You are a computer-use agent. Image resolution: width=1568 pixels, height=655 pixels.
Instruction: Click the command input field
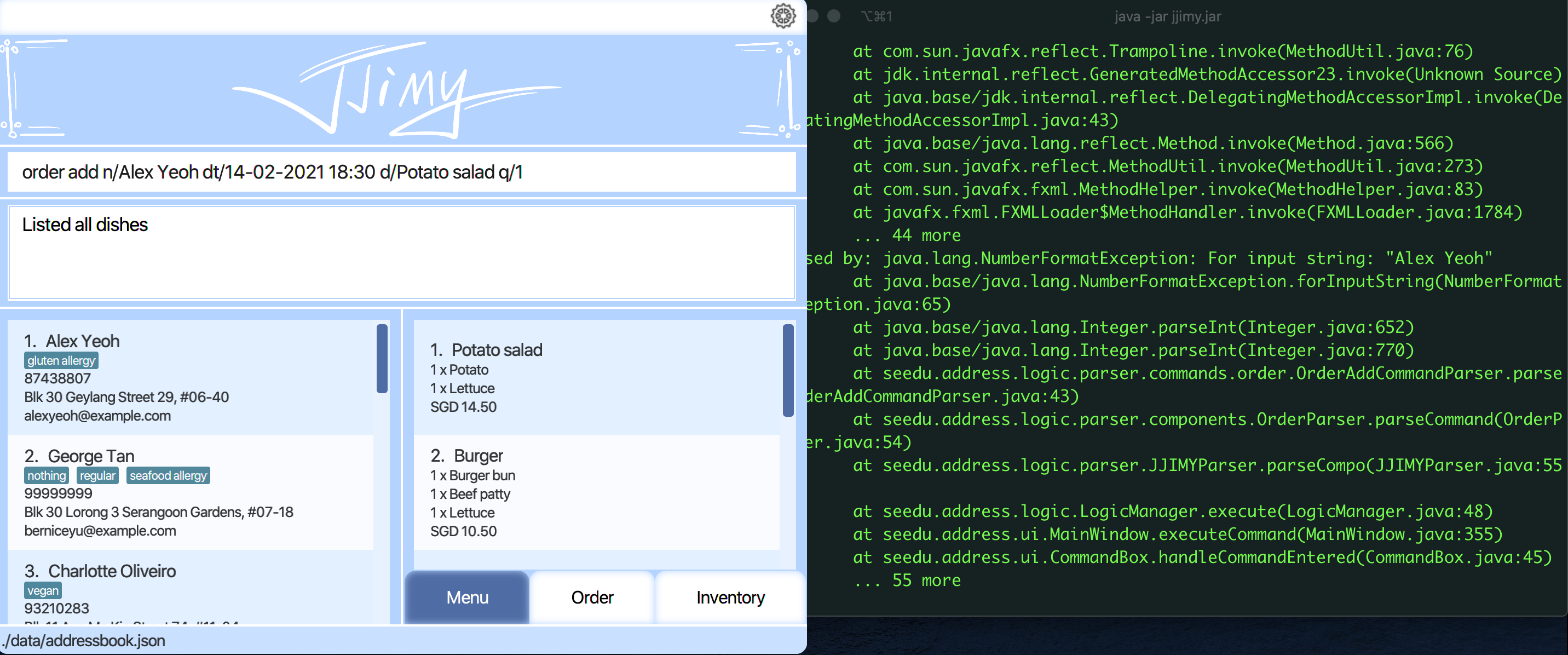point(401,173)
